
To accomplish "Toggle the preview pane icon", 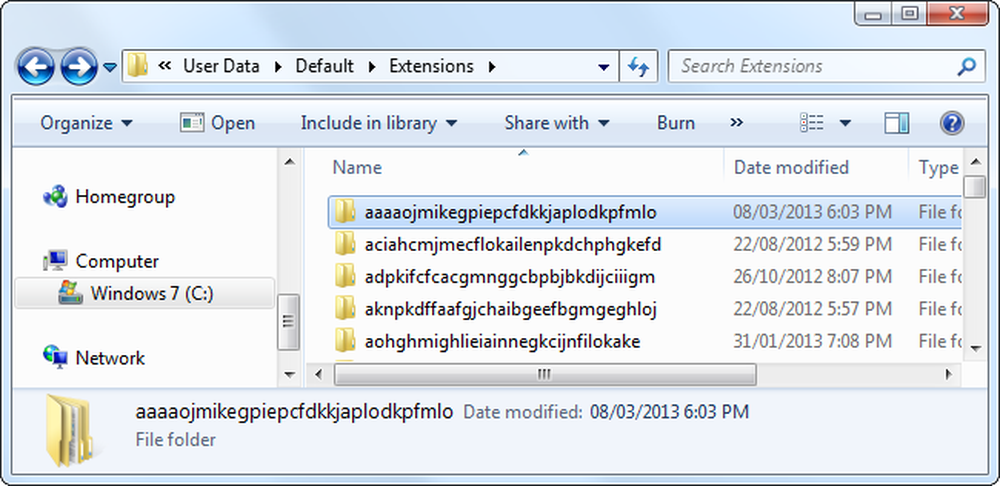I will [897, 123].
